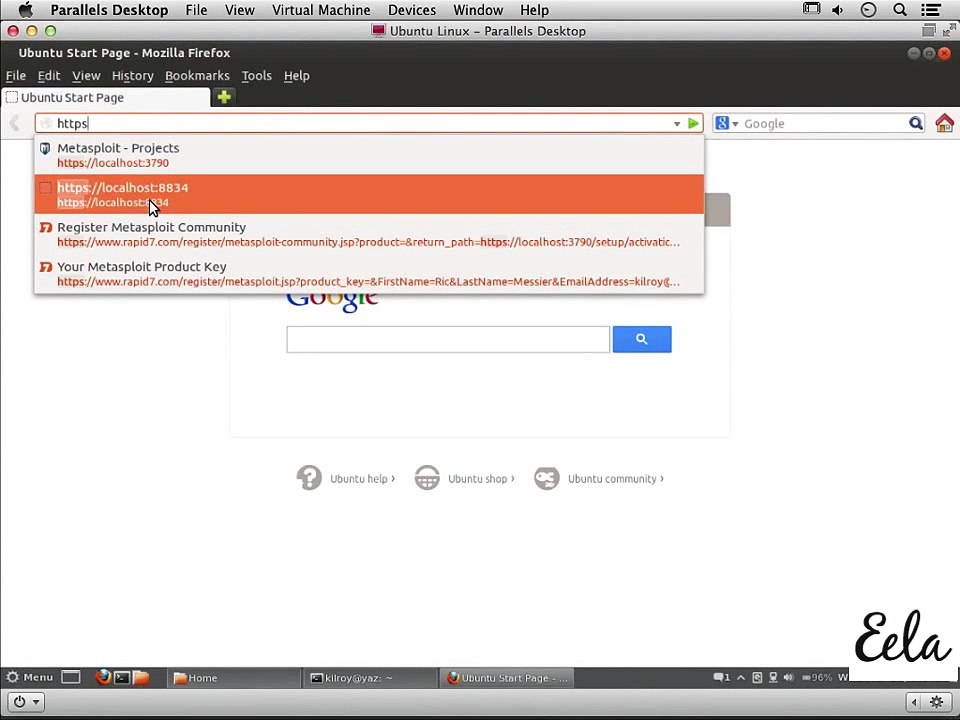Screen dimensions: 960x720
Task: Click the Google page search field
Action: (448, 339)
